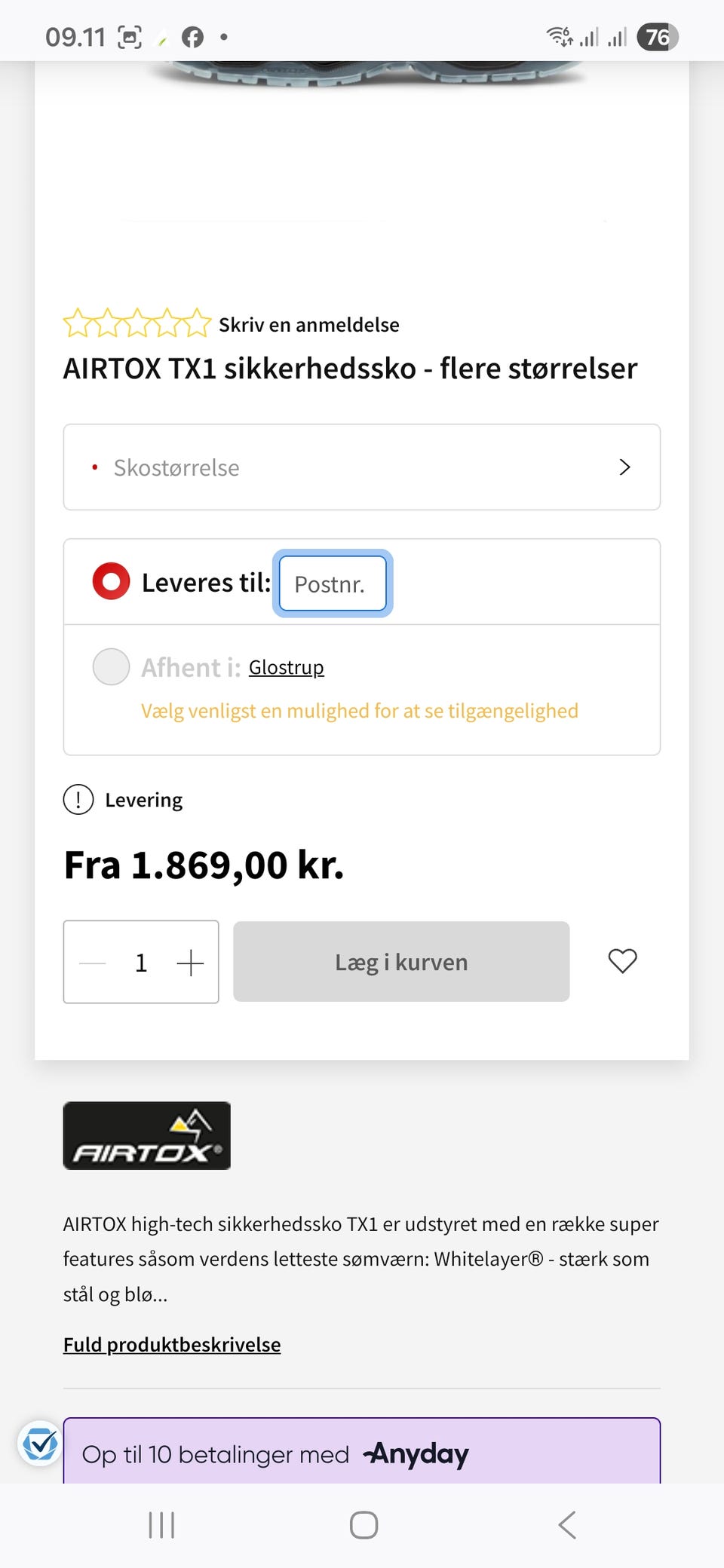Click "Skriv en anmeldelse" review link
The height and width of the screenshot is (1568, 724).
(309, 325)
